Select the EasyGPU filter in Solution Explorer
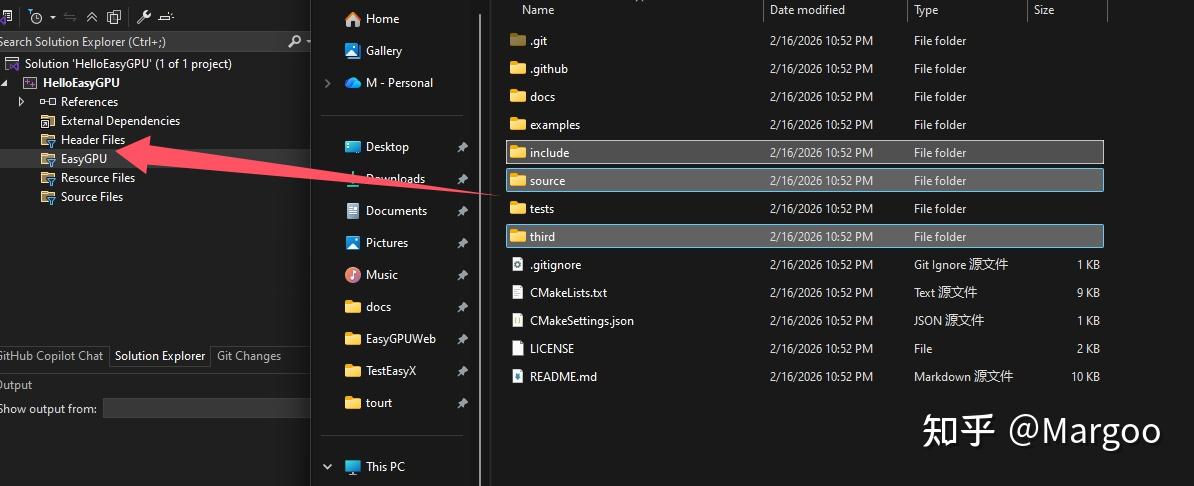 tap(84, 158)
